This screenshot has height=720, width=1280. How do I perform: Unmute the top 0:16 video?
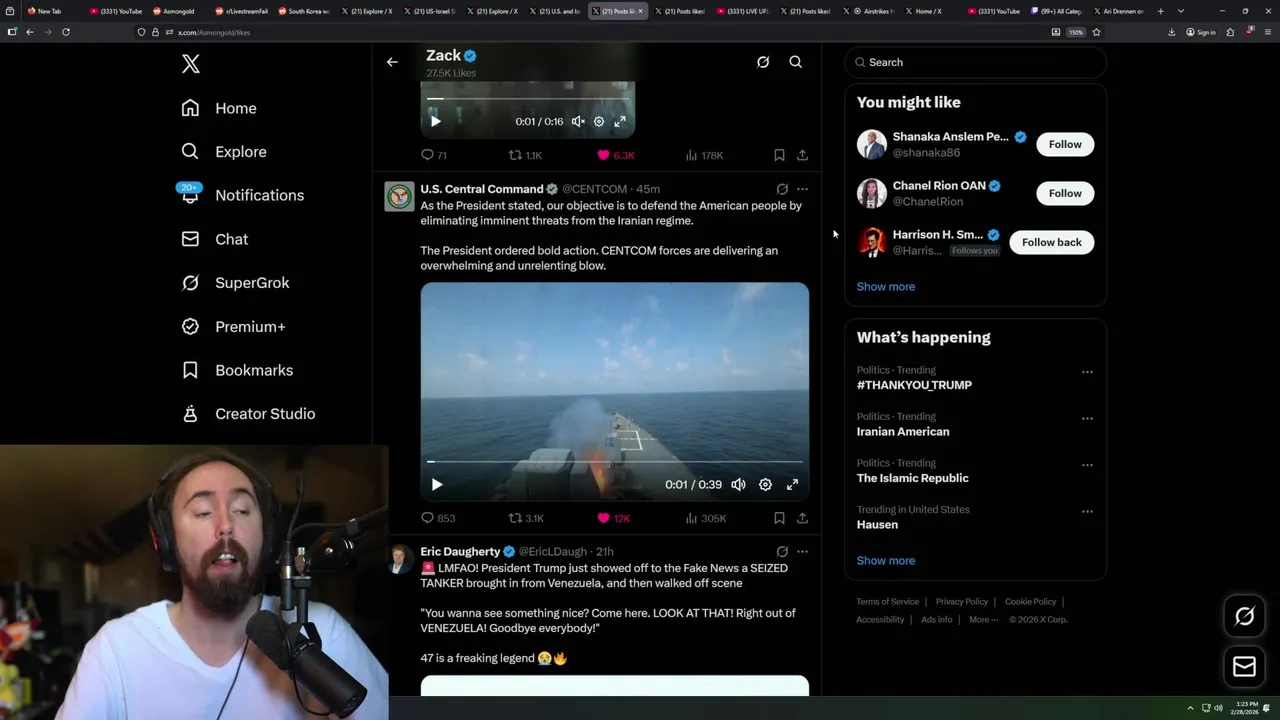(578, 121)
